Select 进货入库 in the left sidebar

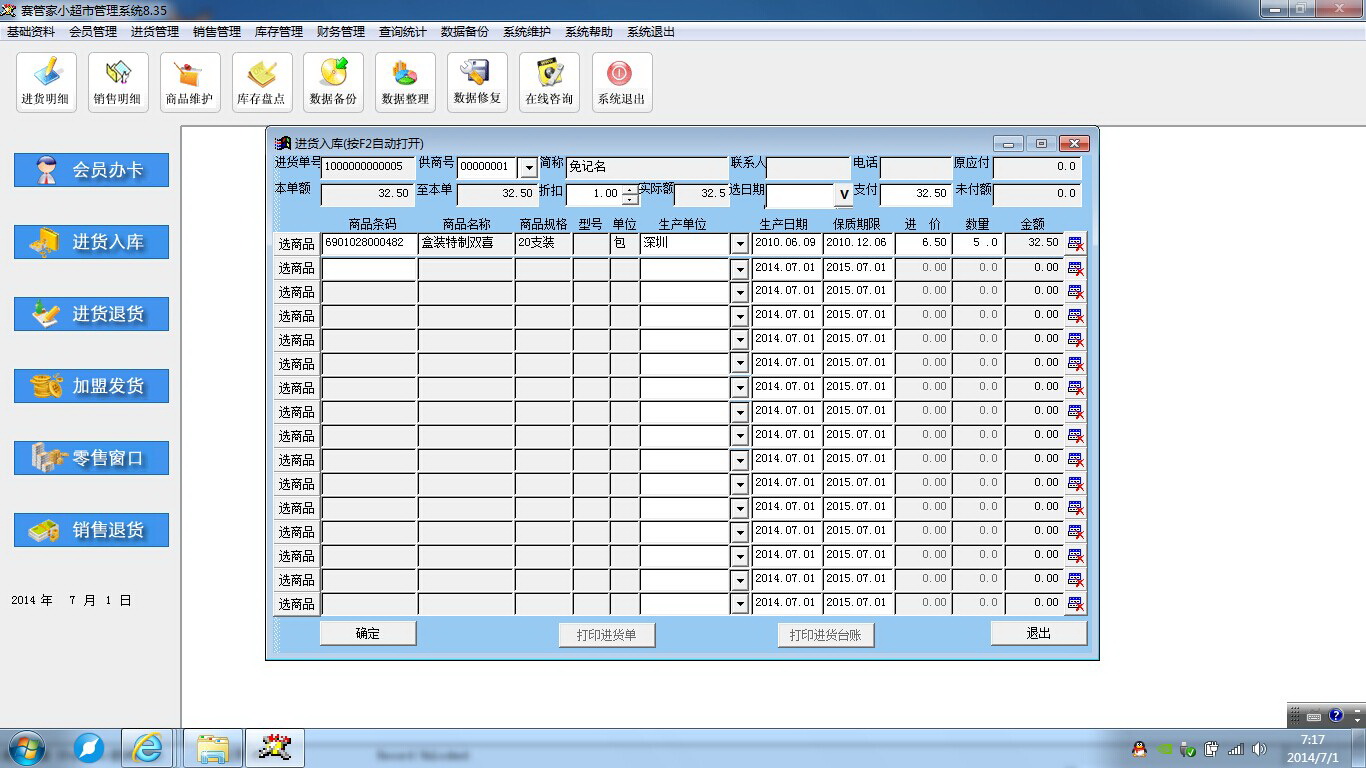click(91, 242)
